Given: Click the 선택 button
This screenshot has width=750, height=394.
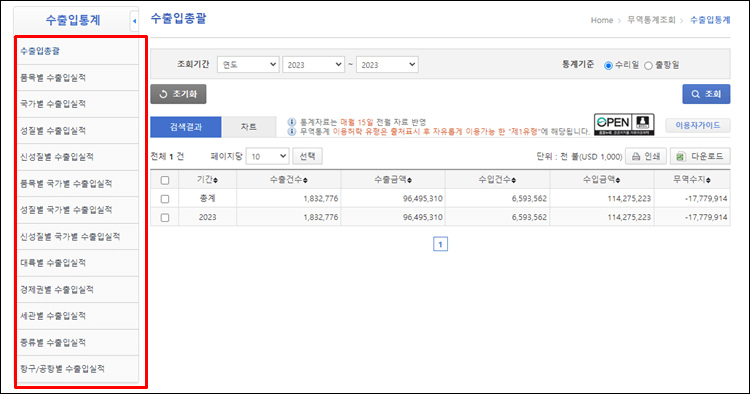Looking at the screenshot, I should coord(308,156).
